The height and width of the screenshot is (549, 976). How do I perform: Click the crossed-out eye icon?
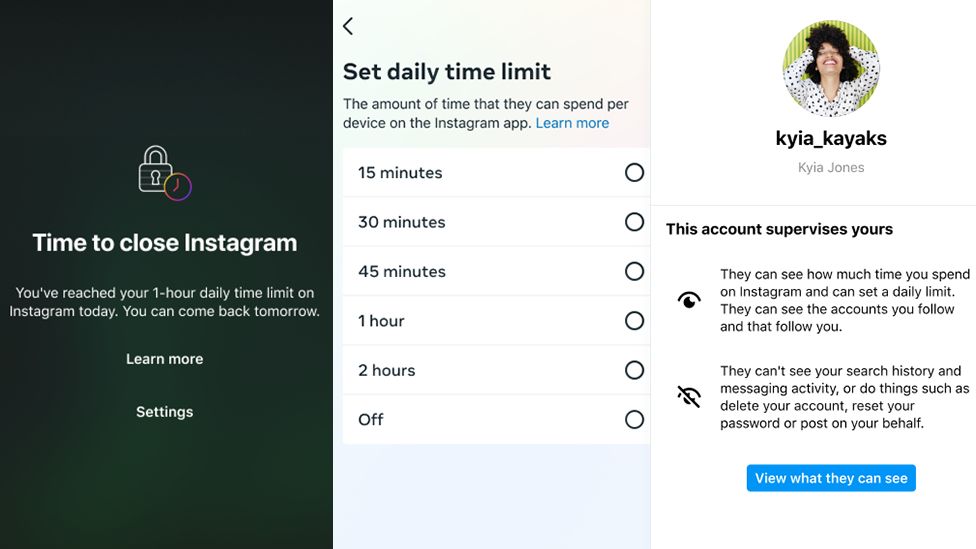pyautogui.click(x=689, y=396)
